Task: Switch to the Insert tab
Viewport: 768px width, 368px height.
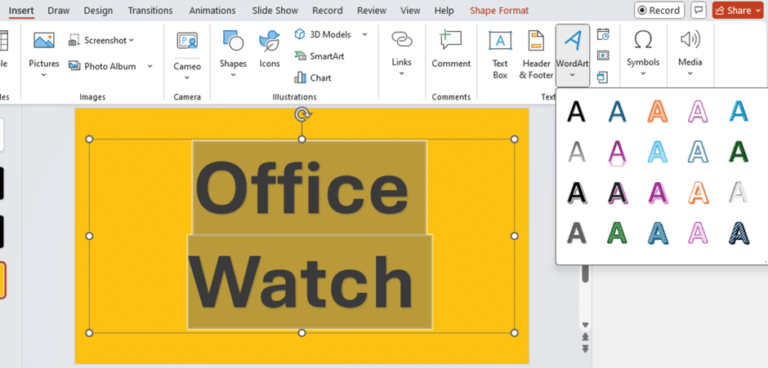Action: pyautogui.click(x=22, y=10)
